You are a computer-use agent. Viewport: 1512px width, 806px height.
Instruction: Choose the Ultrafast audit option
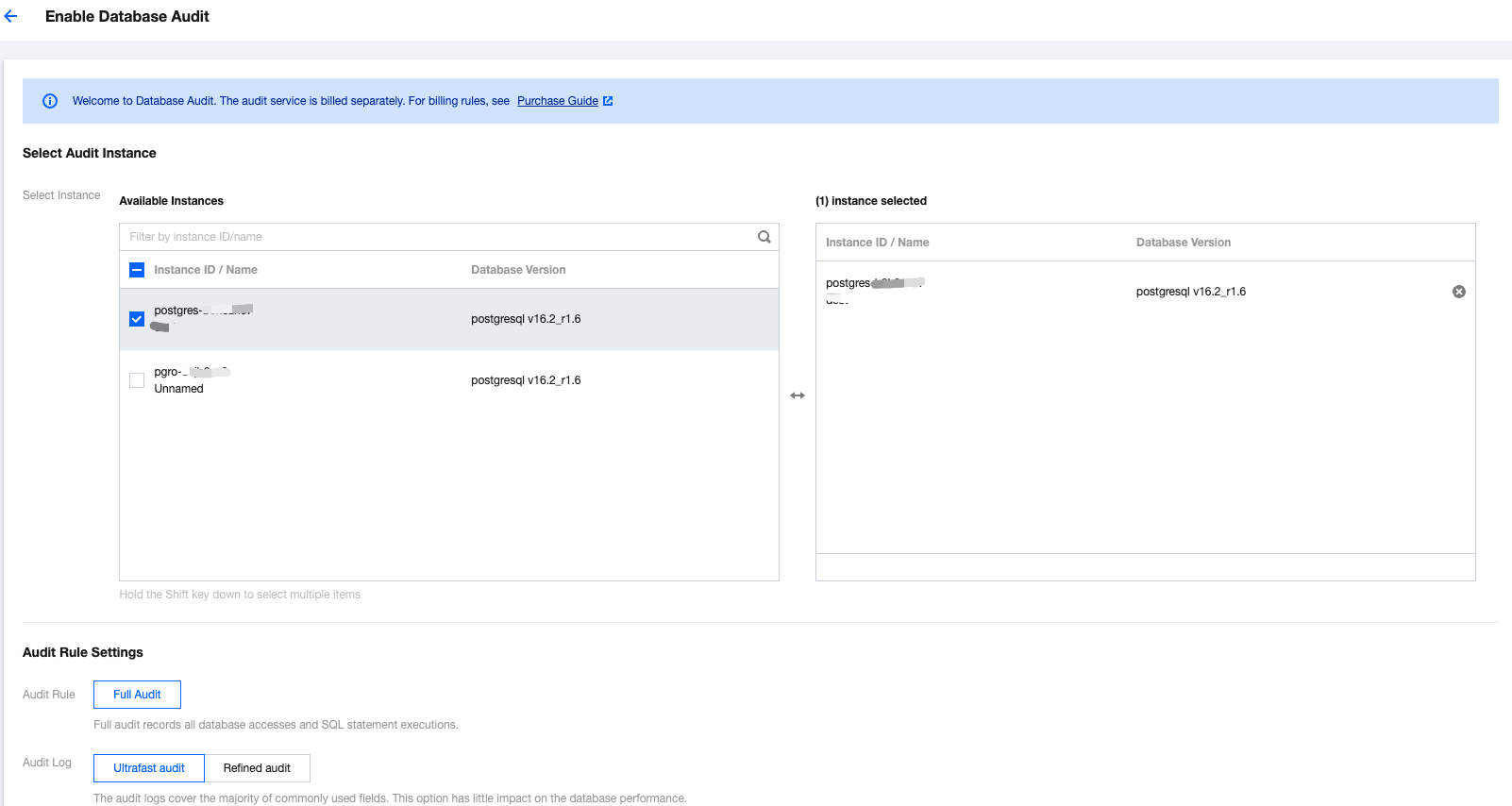pyautogui.click(x=149, y=768)
